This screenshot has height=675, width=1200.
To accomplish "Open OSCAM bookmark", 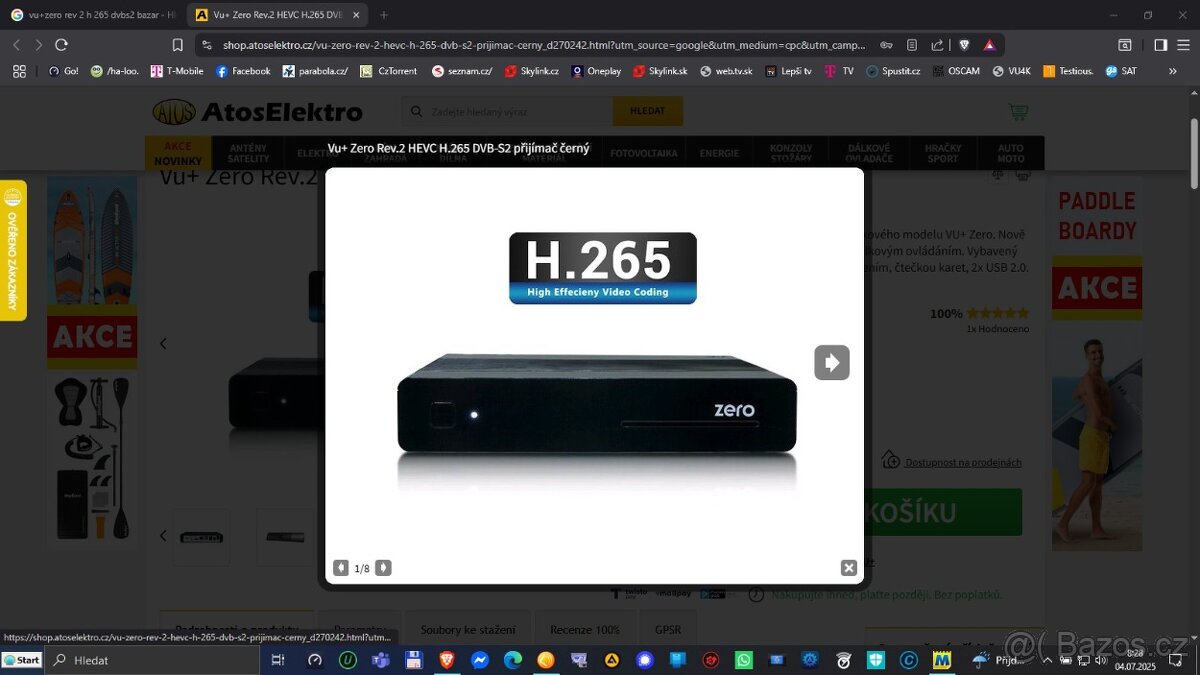I will pyautogui.click(x=956, y=71).
